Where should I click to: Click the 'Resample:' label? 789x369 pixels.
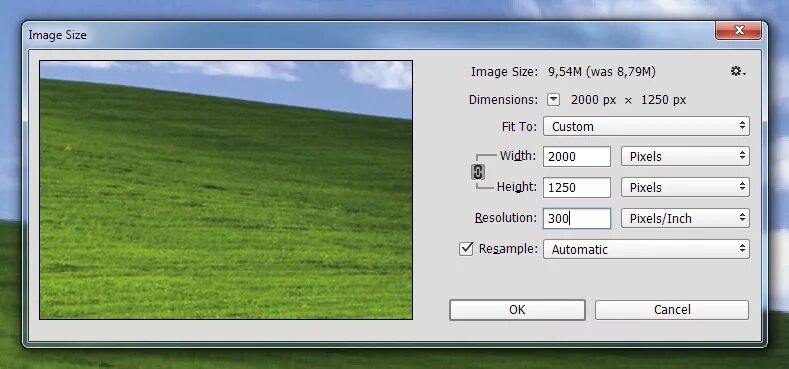click(508, 249)
